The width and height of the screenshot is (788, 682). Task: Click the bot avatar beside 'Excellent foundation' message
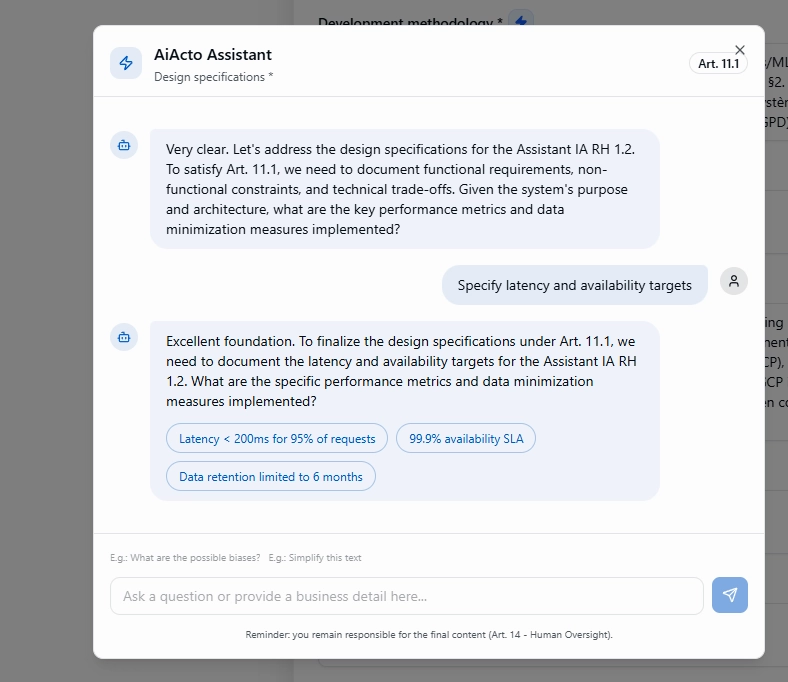pos(124,337)
